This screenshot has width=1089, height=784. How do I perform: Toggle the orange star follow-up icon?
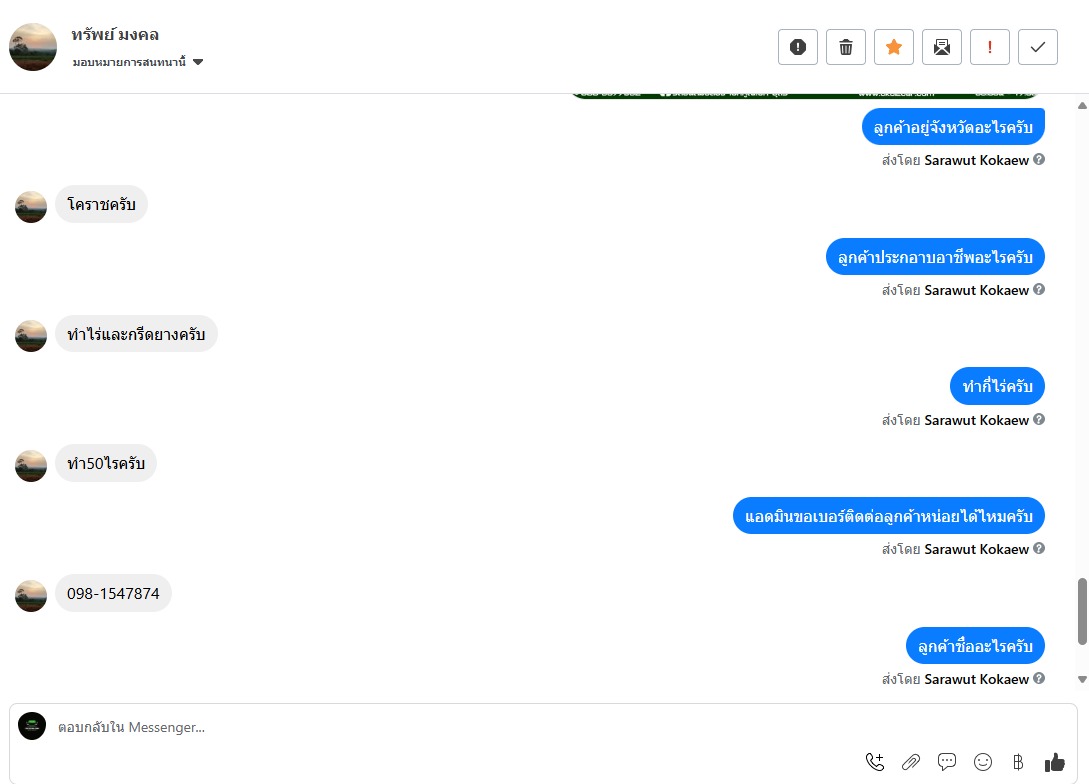[893, 47]
